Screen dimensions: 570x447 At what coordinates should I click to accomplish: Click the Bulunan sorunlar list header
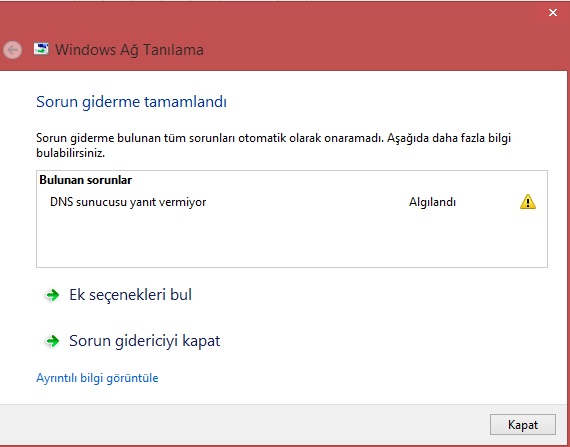[x=85, y=180]
